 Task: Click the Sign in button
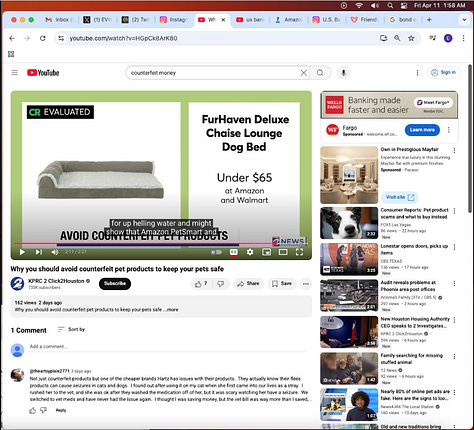point(443,72)
